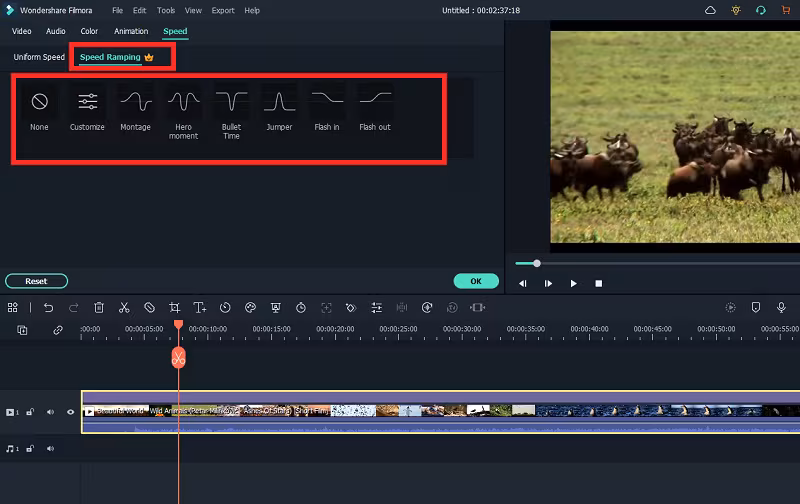Screen dimensions: 800x504
Task: Open the cloud icon in title bar
Action: click(710, 10)
